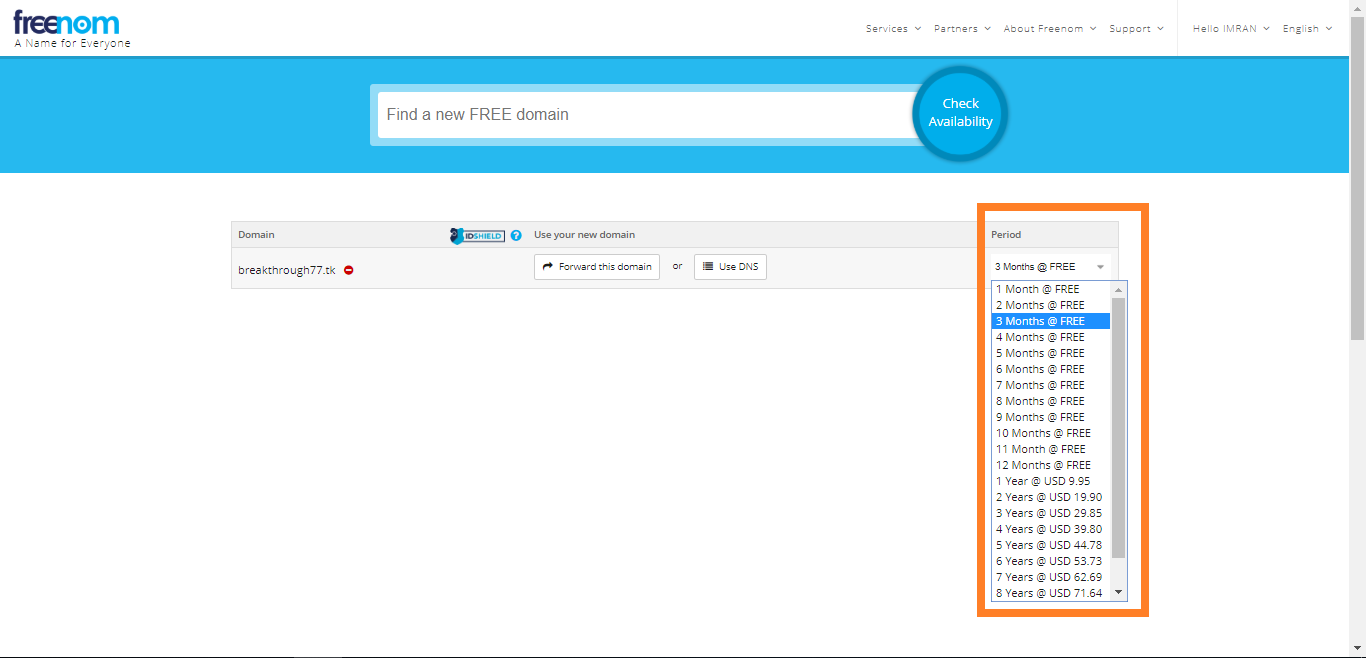Click the IDSHIELD logo icon
This screenshot has width=1366, height=658.
click(x=477, y=235)
